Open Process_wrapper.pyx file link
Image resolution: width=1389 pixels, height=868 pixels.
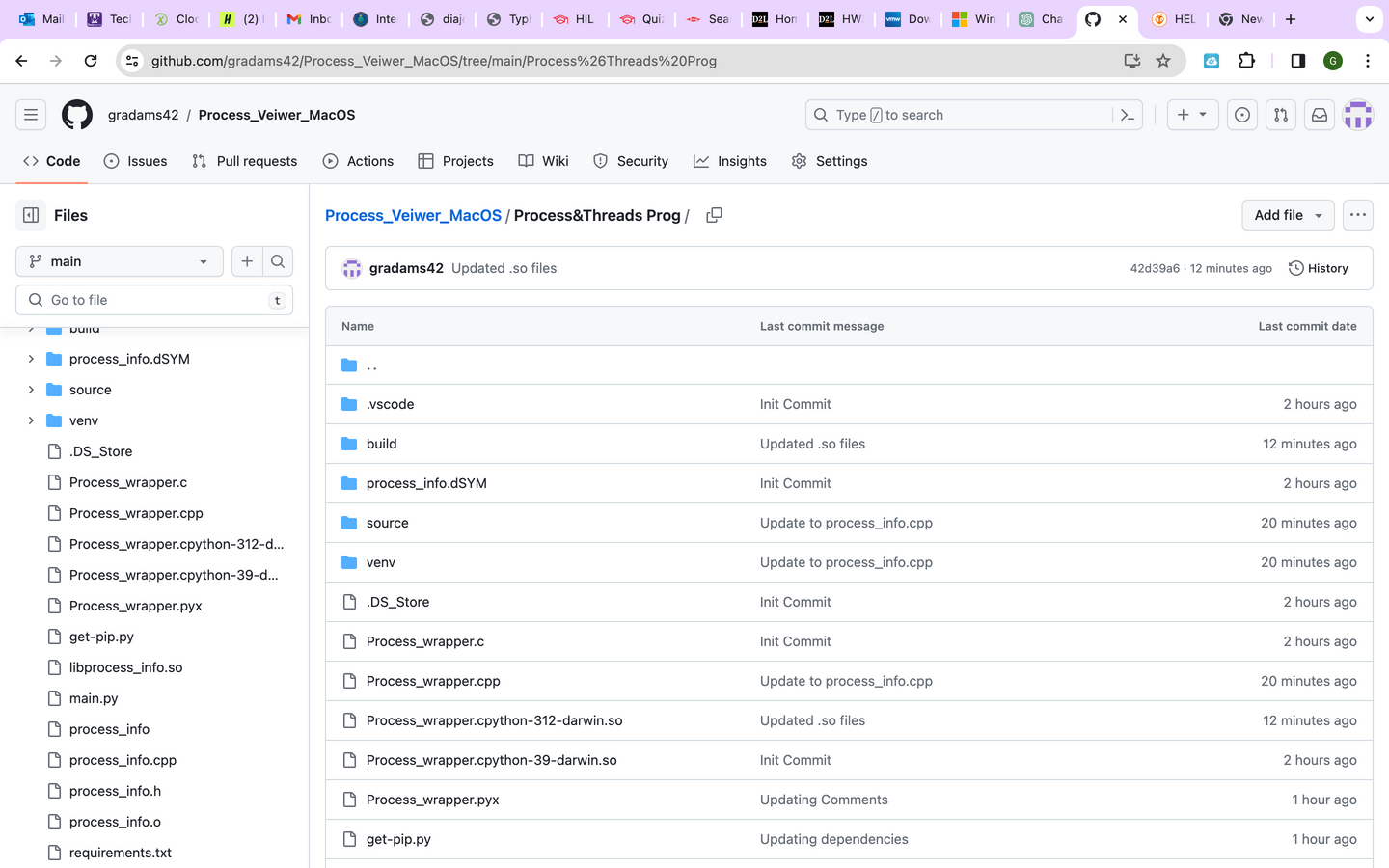tap(432, 800)
